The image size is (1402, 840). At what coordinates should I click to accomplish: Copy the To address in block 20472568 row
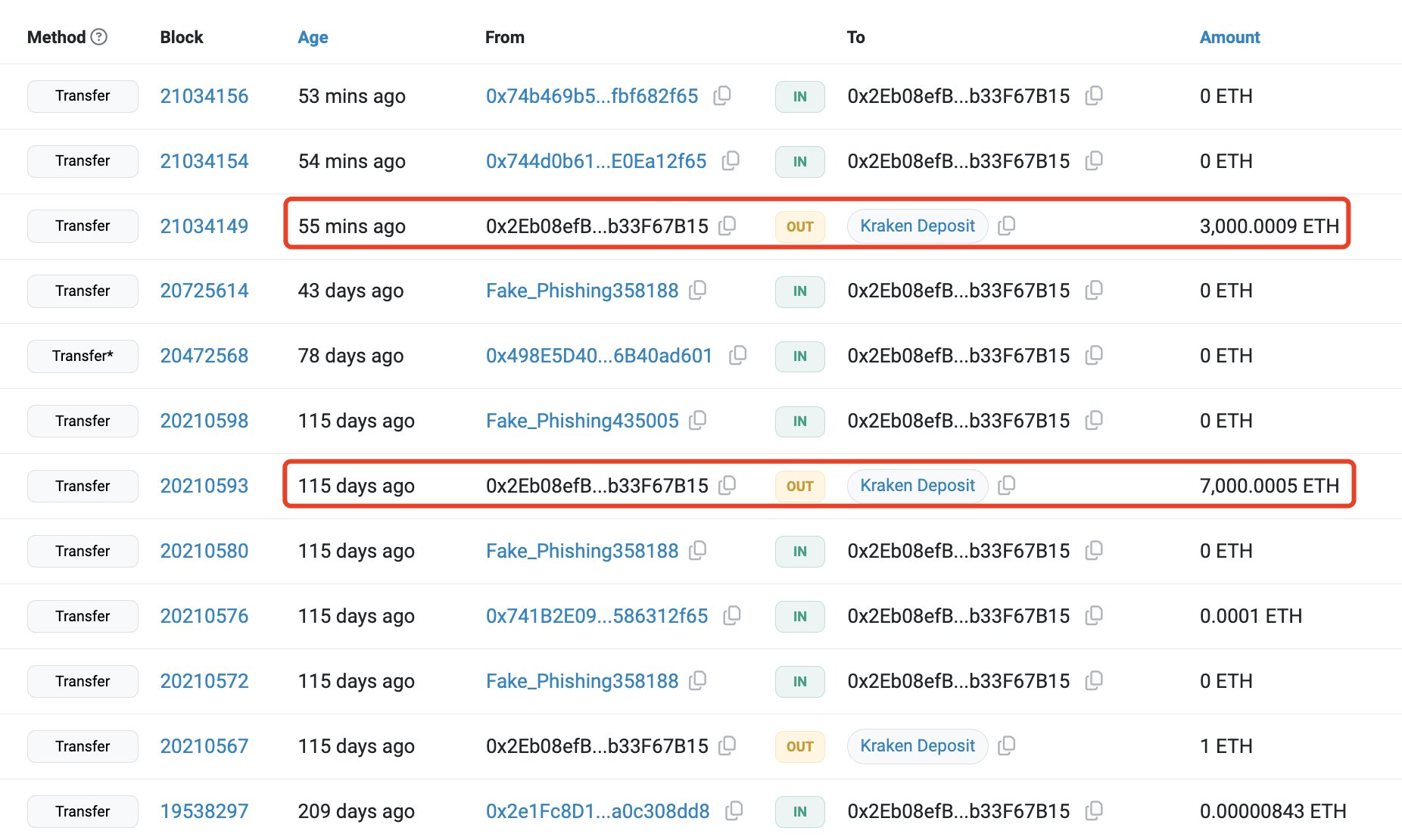(x=1094, y=355)
